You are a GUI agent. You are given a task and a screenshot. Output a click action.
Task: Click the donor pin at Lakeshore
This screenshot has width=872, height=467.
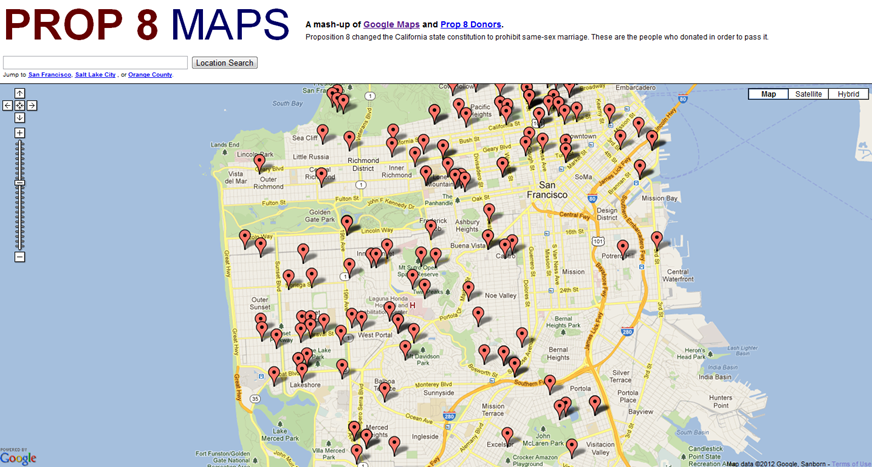coord(302,371)
